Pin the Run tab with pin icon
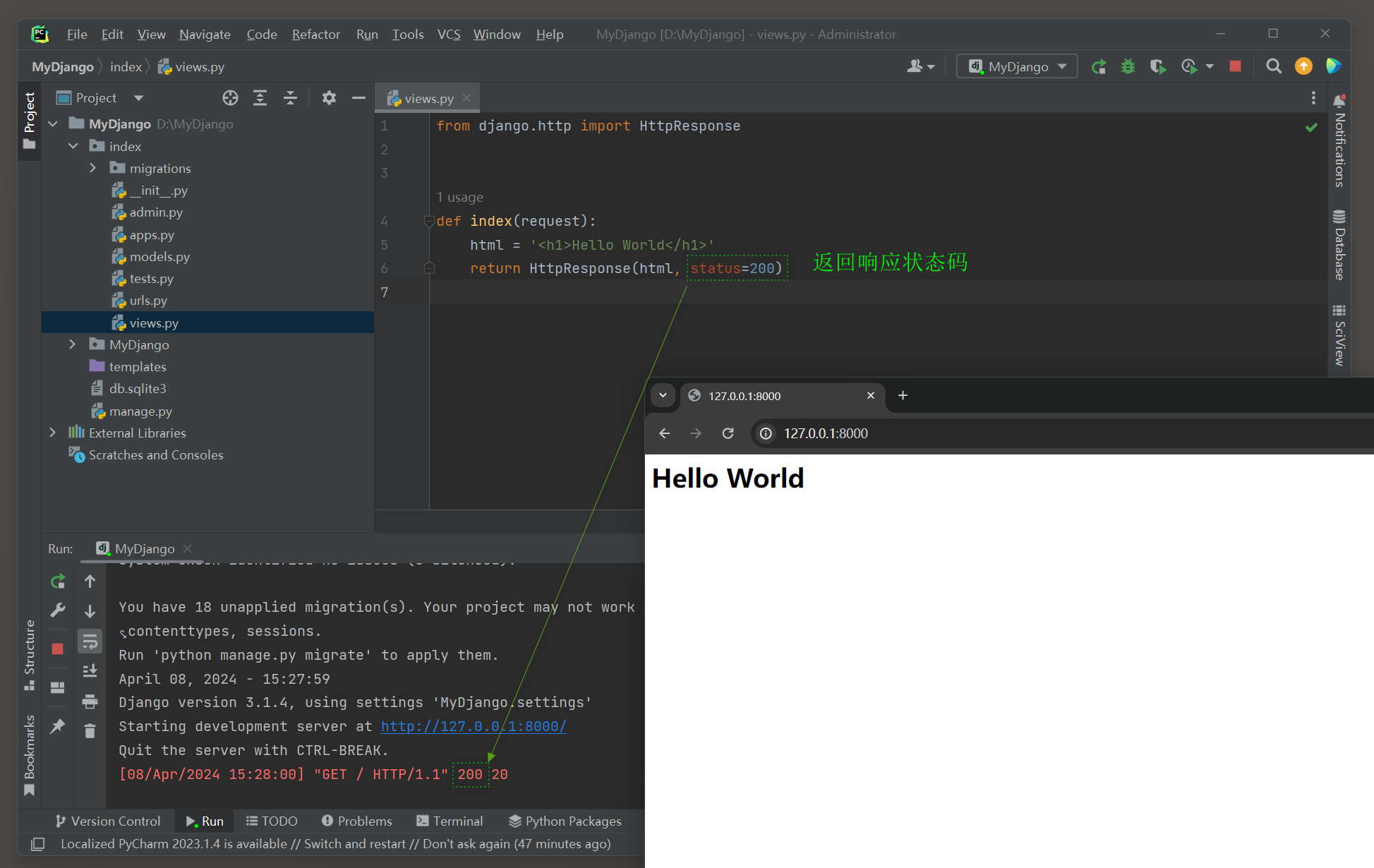Screen dimensions: 1374x868 pos(58,725)
